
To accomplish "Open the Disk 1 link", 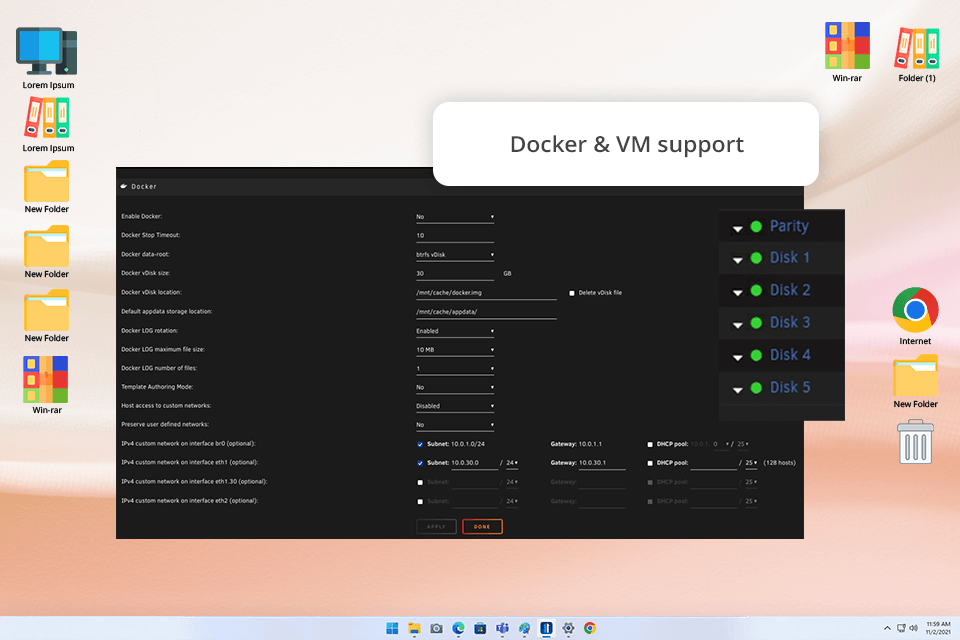I will pyautogui.click(x=790, y=258).
